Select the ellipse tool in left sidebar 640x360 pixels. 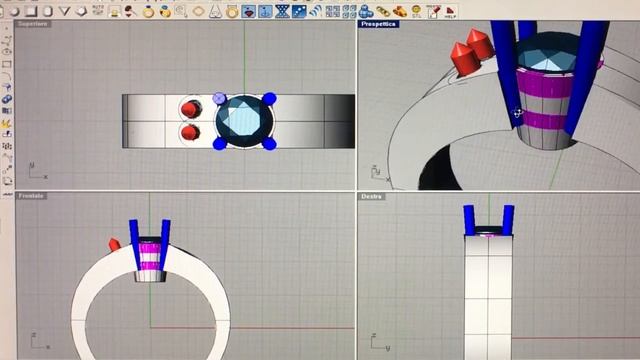[x=7, y=52]
